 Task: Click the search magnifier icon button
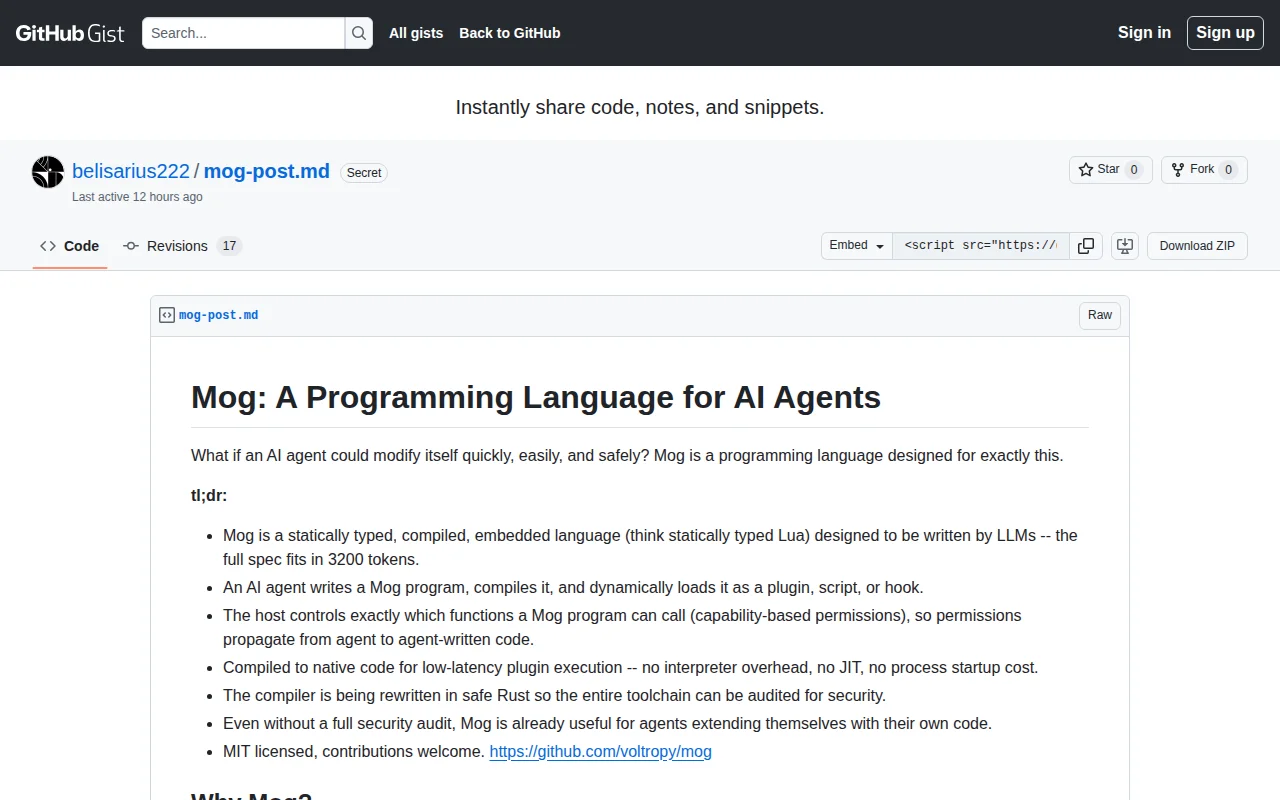[x=359, y=33]
